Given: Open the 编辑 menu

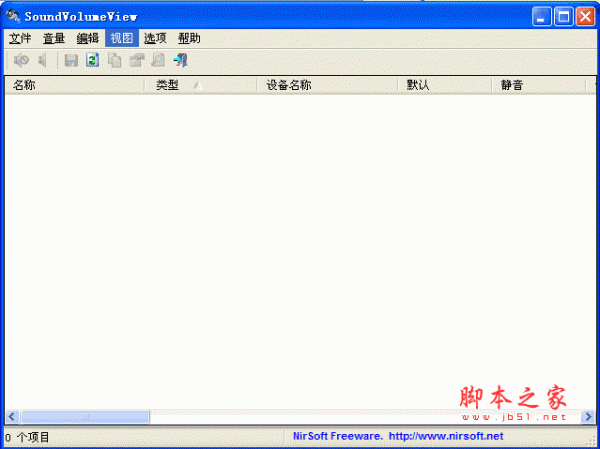Looking at the screenshot, I should click(x=88, y=38).
